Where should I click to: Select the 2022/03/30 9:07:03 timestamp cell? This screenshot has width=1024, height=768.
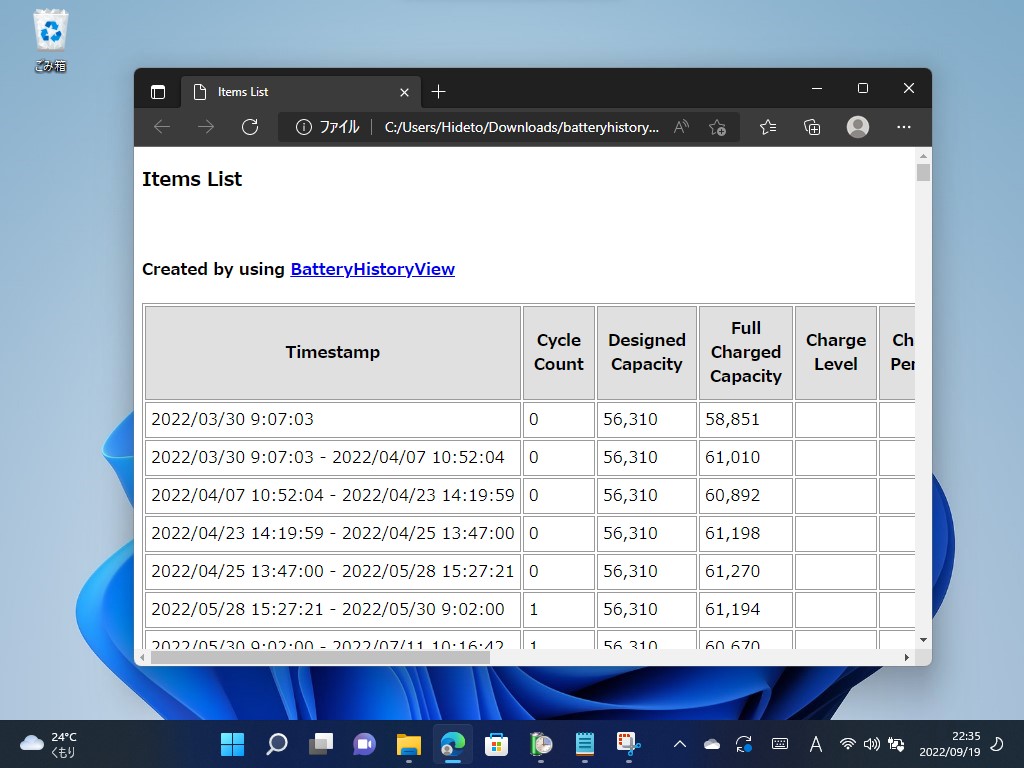pos(332,419)
